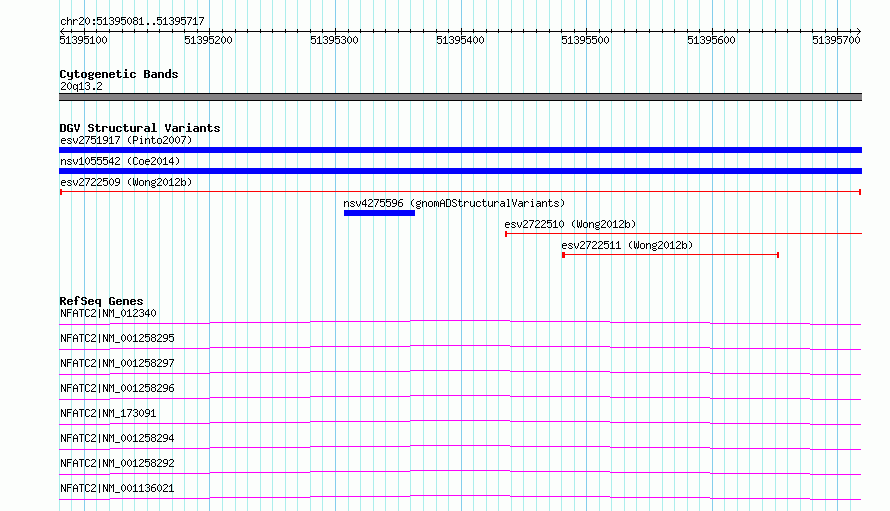Select variant label esv2722511 (Wong2012b)
The height and width of the screenshot is (511, 890).
tap(627, 245)
